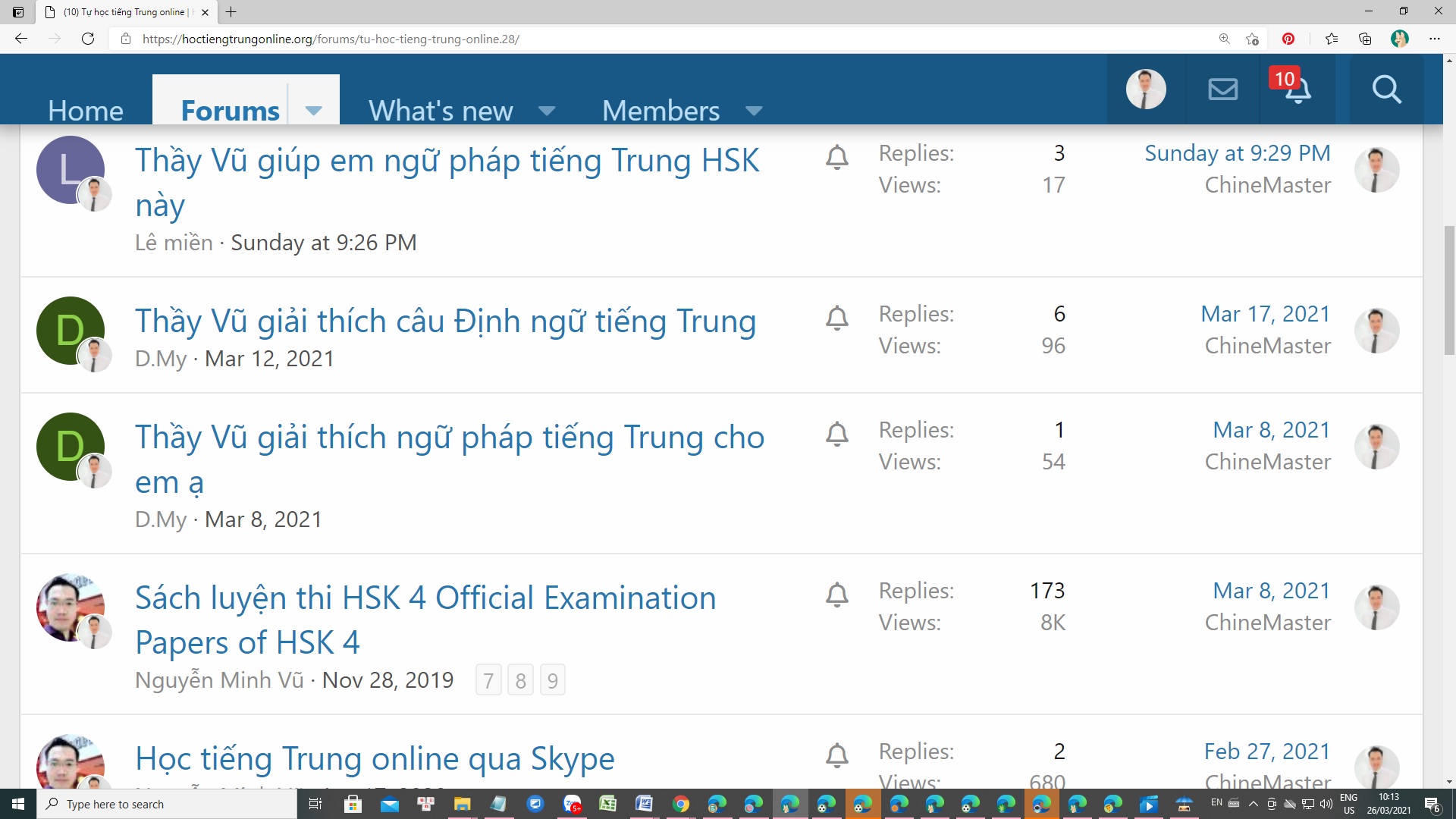Open the alerts bell with 10 badge

point(1297,89)
